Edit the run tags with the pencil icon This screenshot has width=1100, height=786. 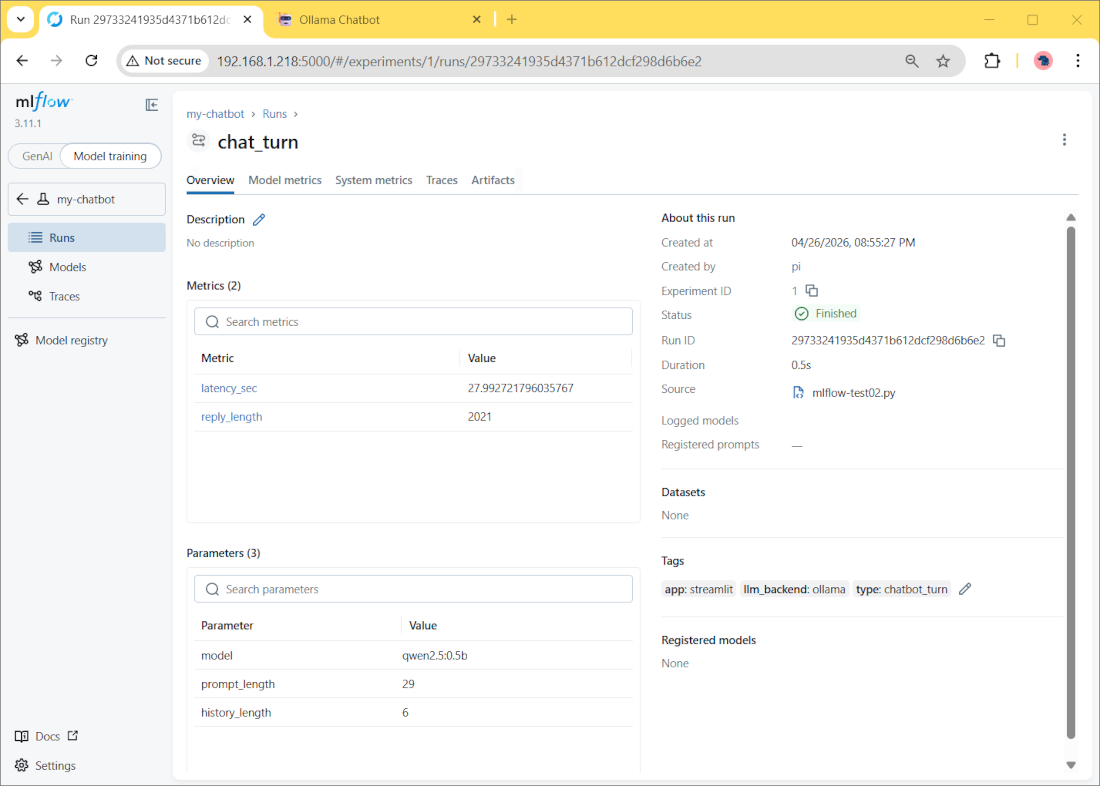pos(964,589)
